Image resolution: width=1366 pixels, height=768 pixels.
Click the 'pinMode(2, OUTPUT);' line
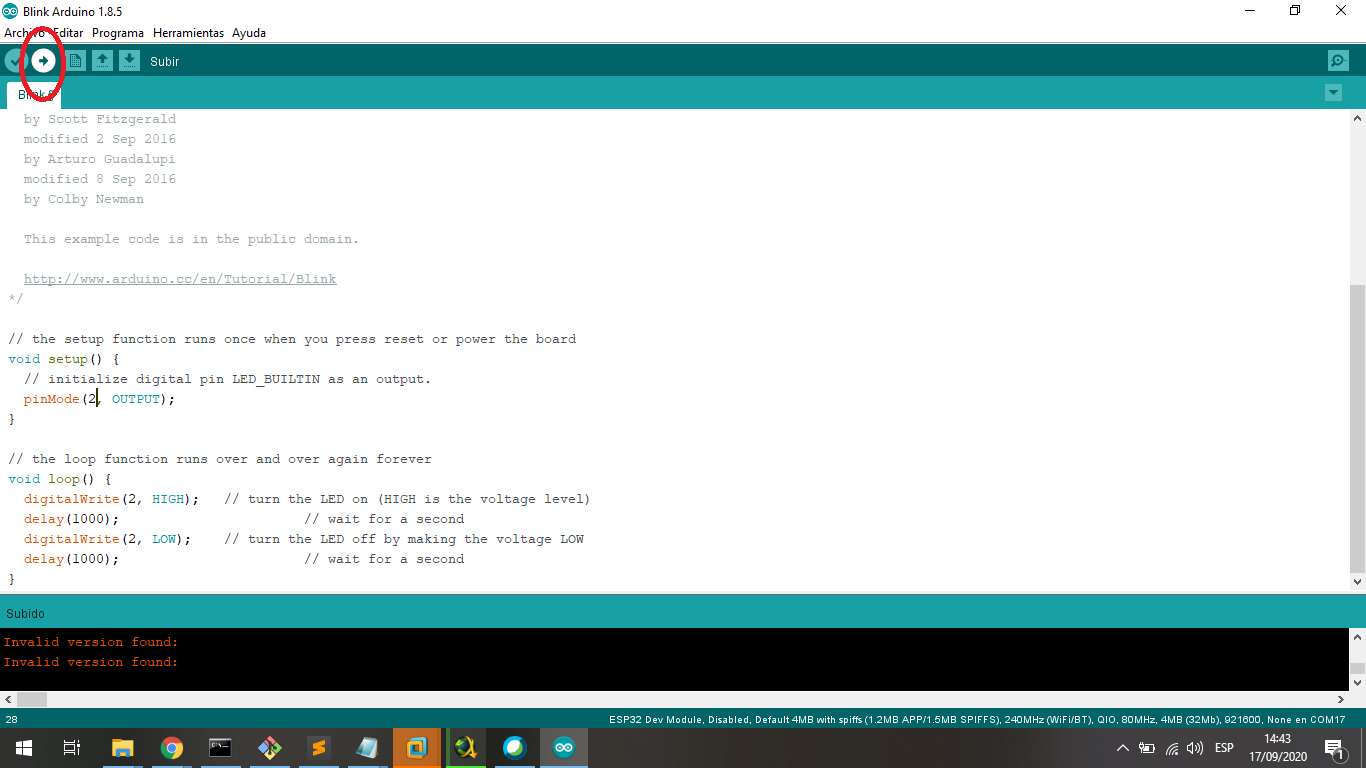[x=99, y=399]
